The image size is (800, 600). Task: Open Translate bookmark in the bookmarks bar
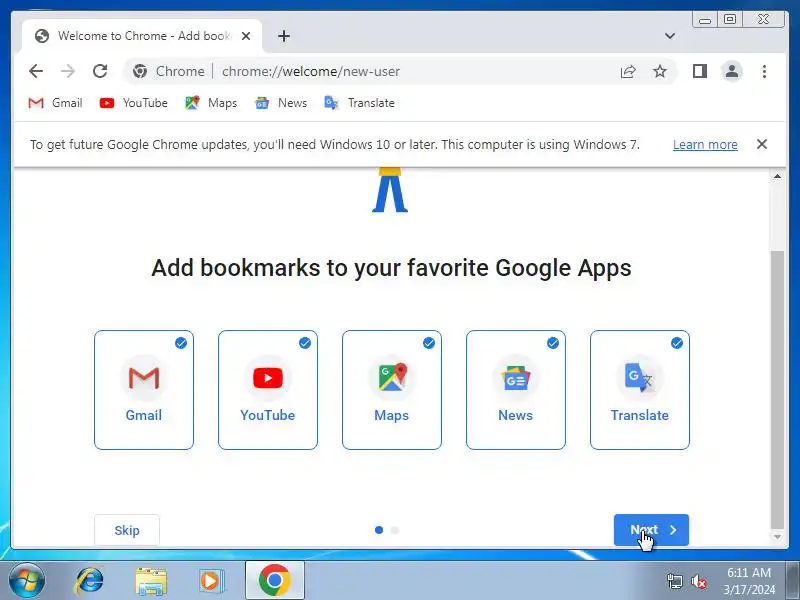point(360,103)
